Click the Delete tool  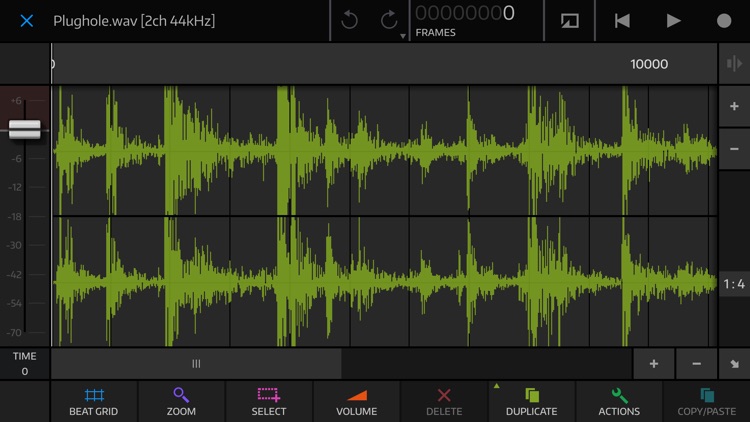tap(444, 402)
